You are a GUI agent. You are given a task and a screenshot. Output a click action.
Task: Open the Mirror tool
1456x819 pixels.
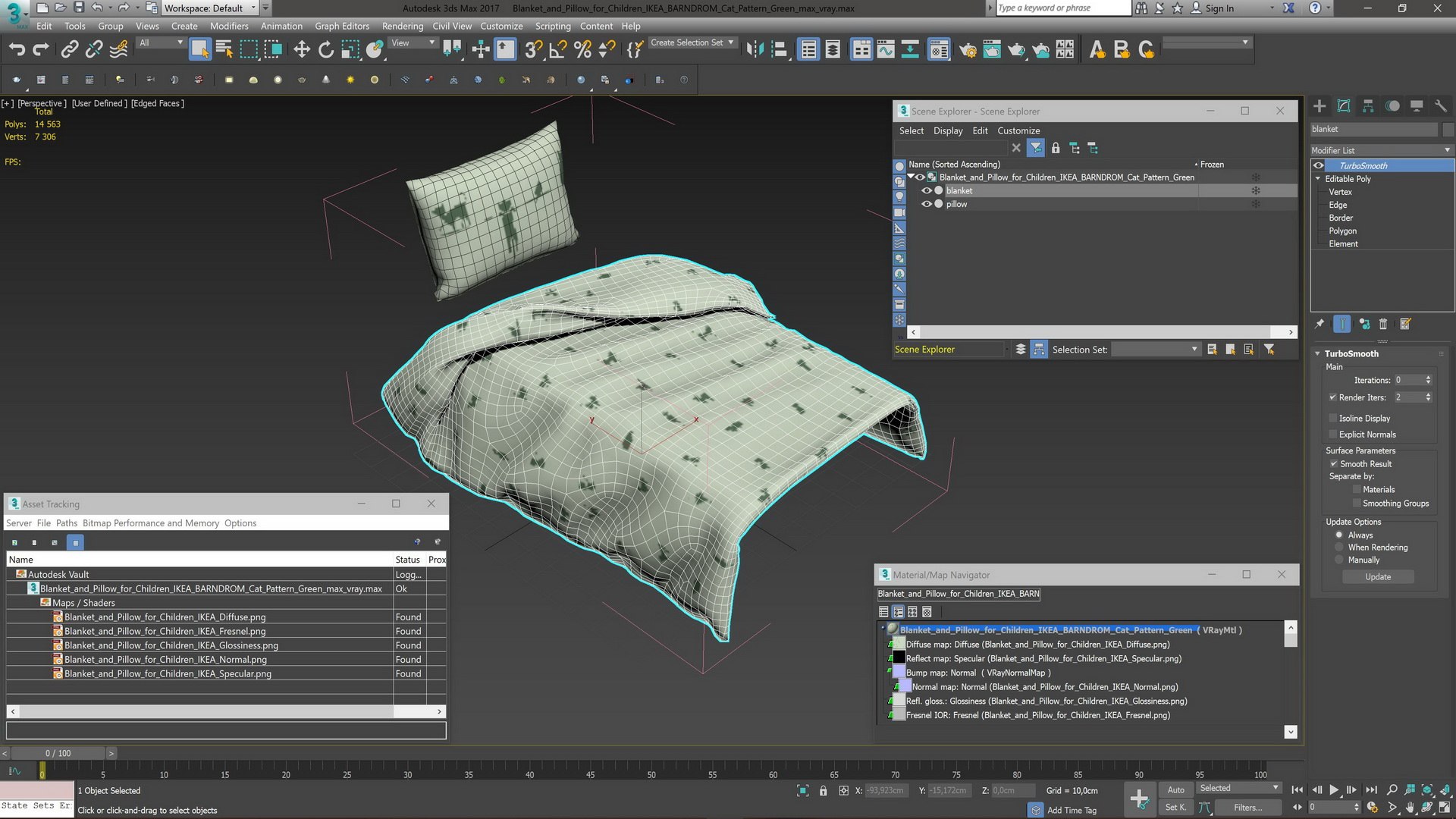pos(755,50)
